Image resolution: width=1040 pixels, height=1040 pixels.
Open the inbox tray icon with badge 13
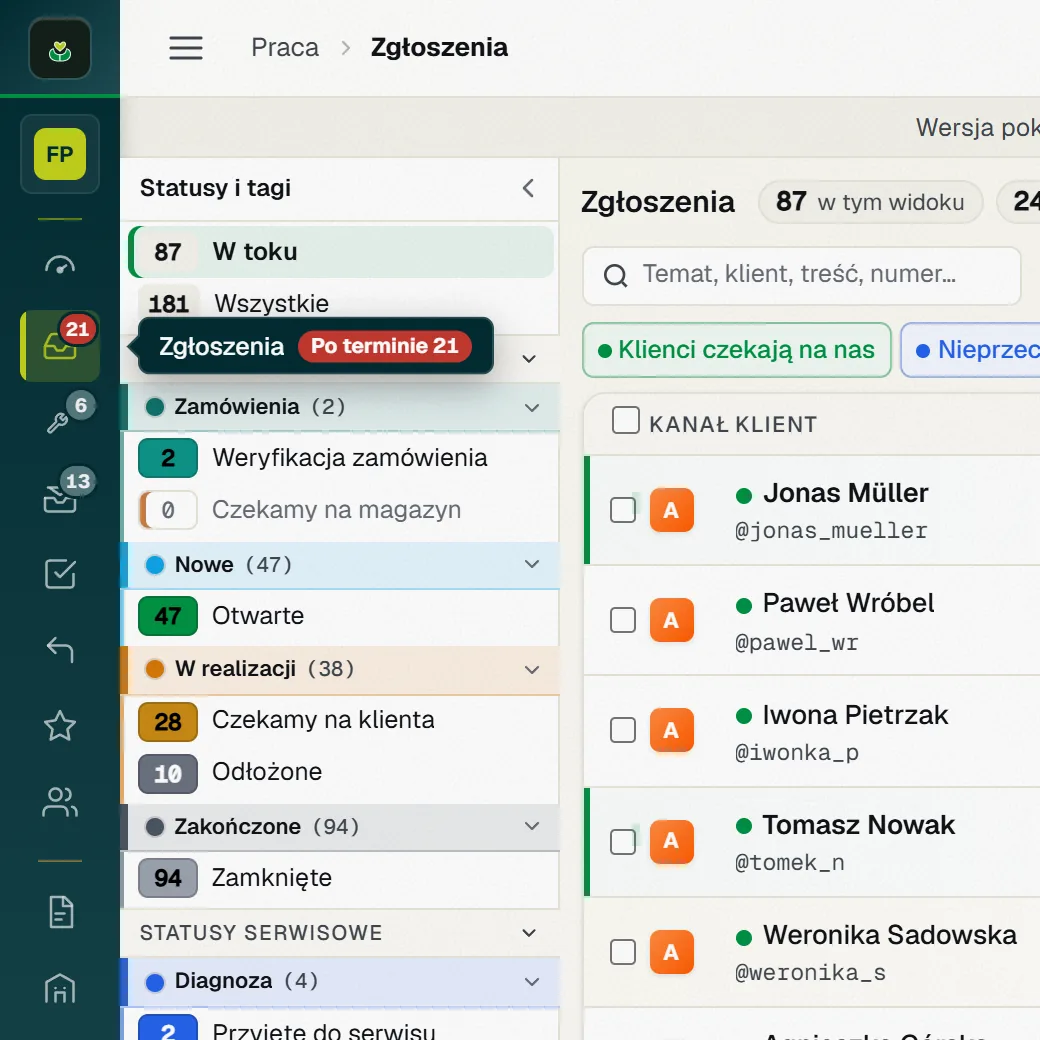[60, 498]
